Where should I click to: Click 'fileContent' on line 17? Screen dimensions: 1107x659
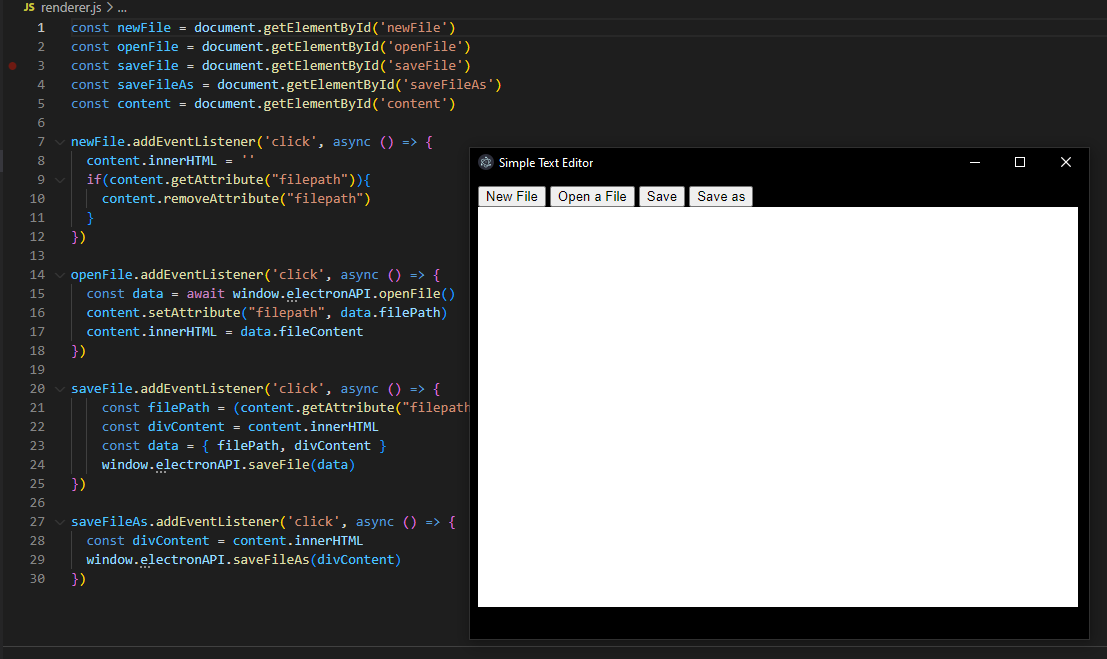click(x=321, y=332)
